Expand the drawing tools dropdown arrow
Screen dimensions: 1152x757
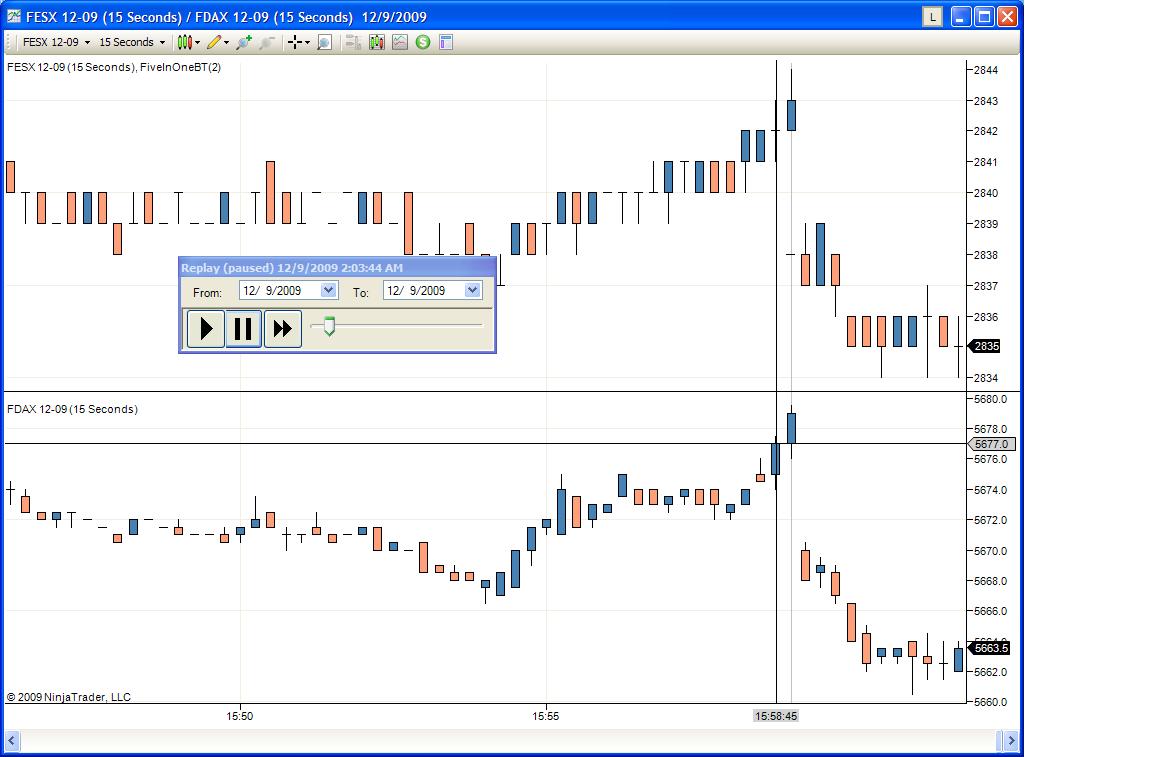226,43
